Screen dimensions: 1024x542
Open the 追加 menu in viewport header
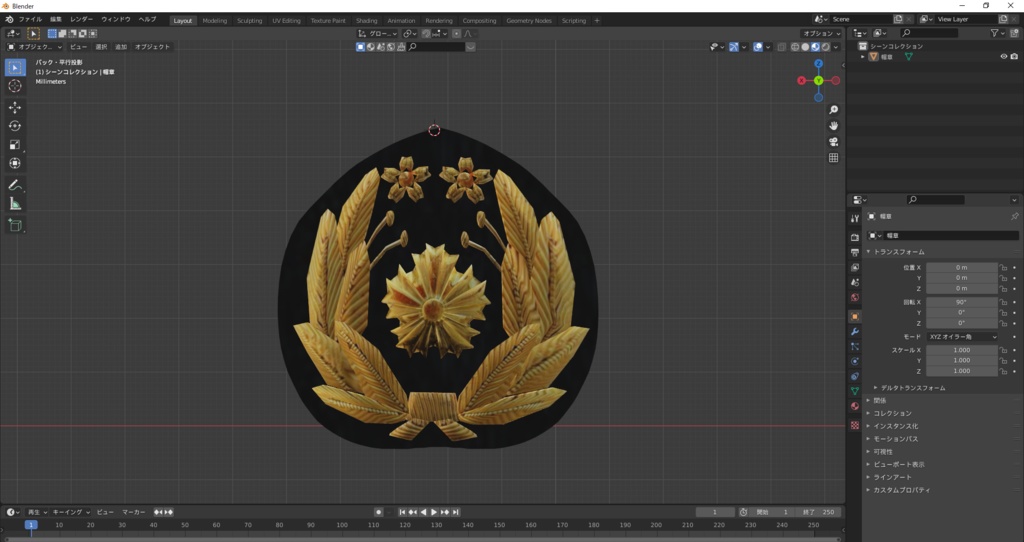coord(121,47)
